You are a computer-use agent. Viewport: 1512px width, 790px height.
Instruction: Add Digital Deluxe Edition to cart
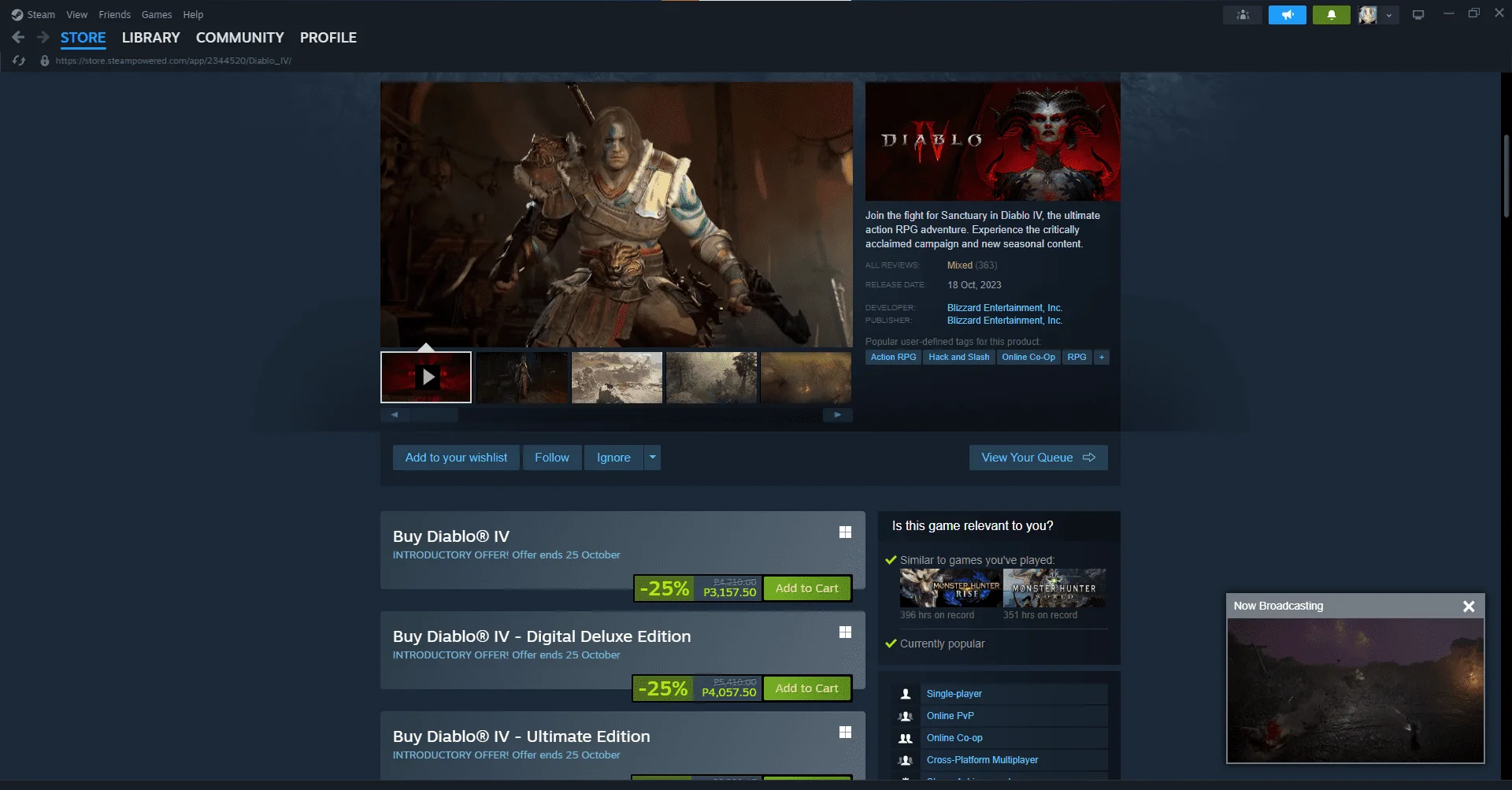(x=807, y=688)
